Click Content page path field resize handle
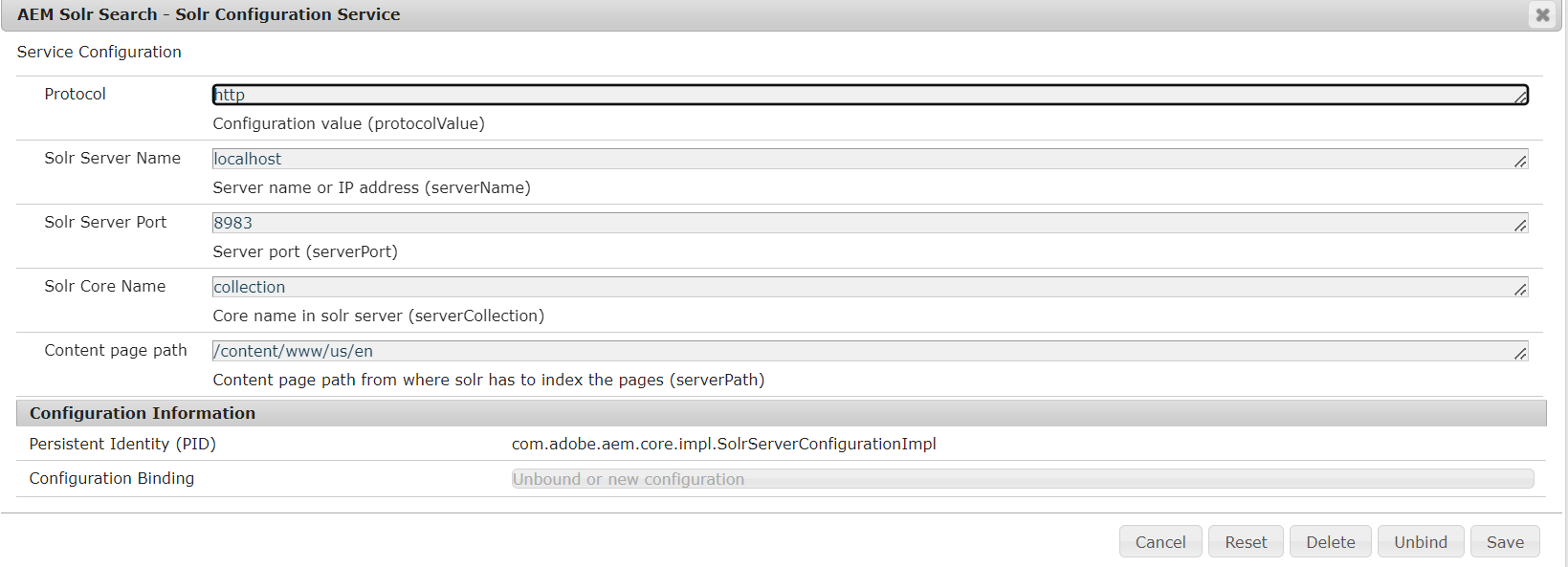The height and width of the screenshot is (567, 1568). point(1520,354)
